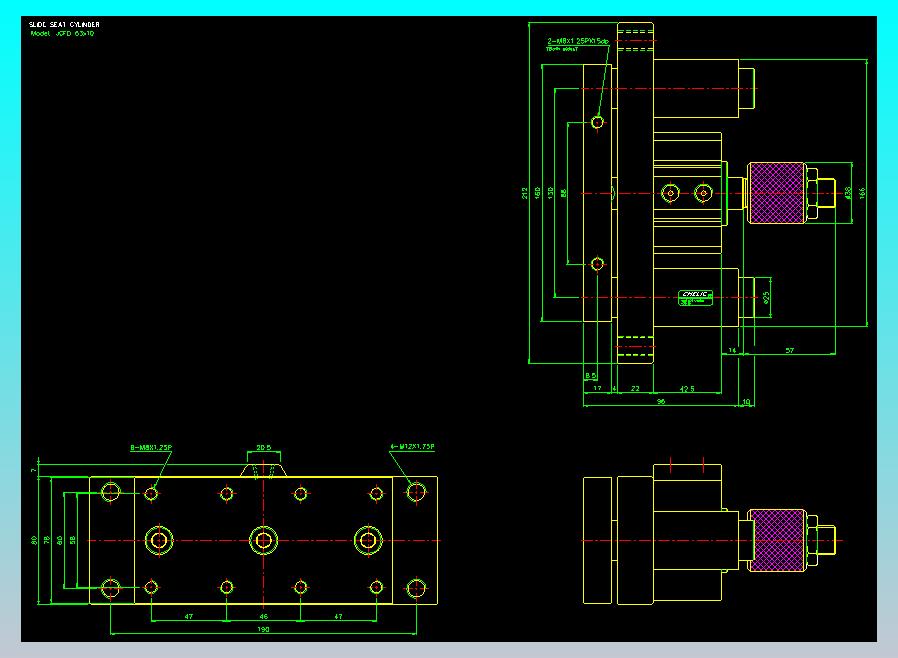Pick the 190 overall width dimension
The height and width of the screenshot is (658, 898).
coord(263,629)
